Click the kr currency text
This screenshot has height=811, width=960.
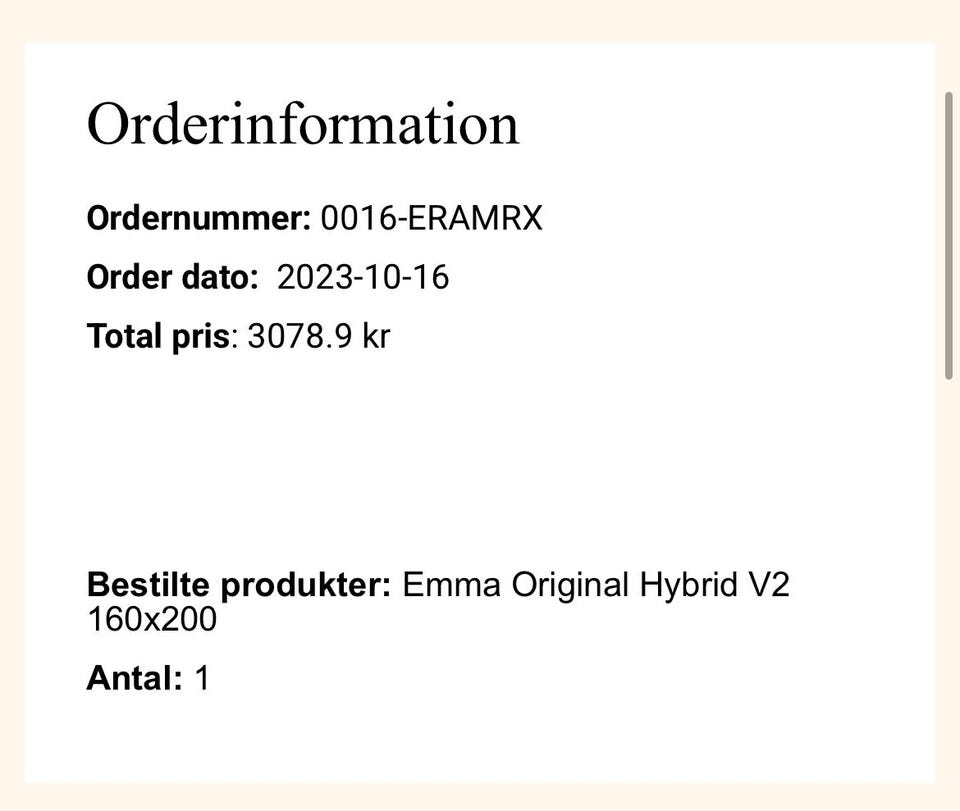[x=376, y=336]
